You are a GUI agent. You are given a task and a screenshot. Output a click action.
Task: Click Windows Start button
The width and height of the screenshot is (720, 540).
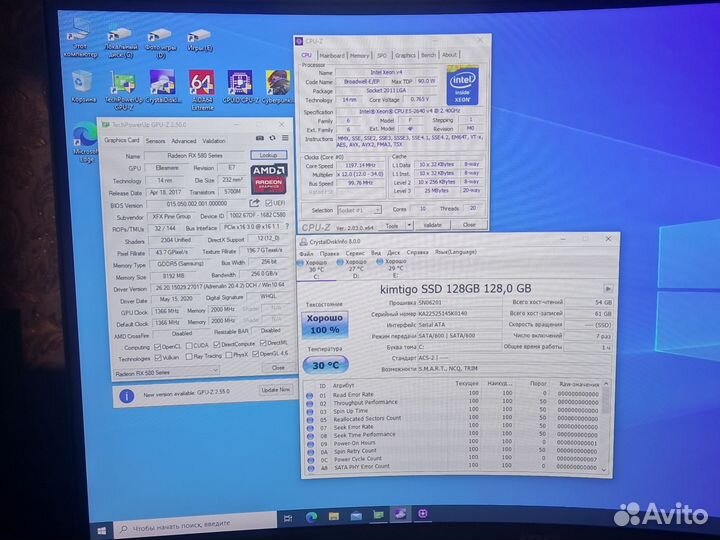(x=102, y=531)
